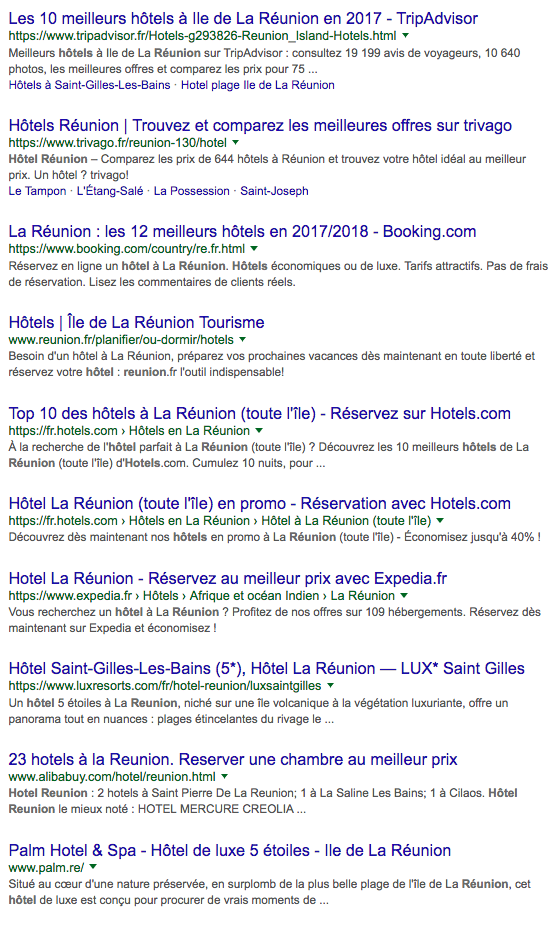Expand dropdown arrow beside tripadvisor.fr URL
The height and width of the screenshot is (926, 555).
coord(405,35)
